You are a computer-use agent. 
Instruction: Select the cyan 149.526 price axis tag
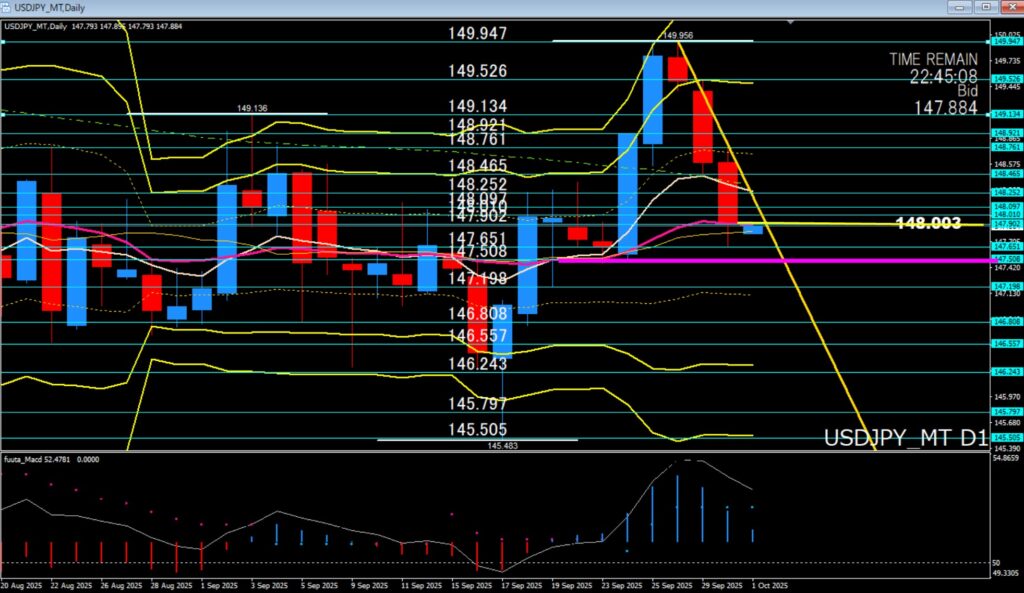point(1004,79)
